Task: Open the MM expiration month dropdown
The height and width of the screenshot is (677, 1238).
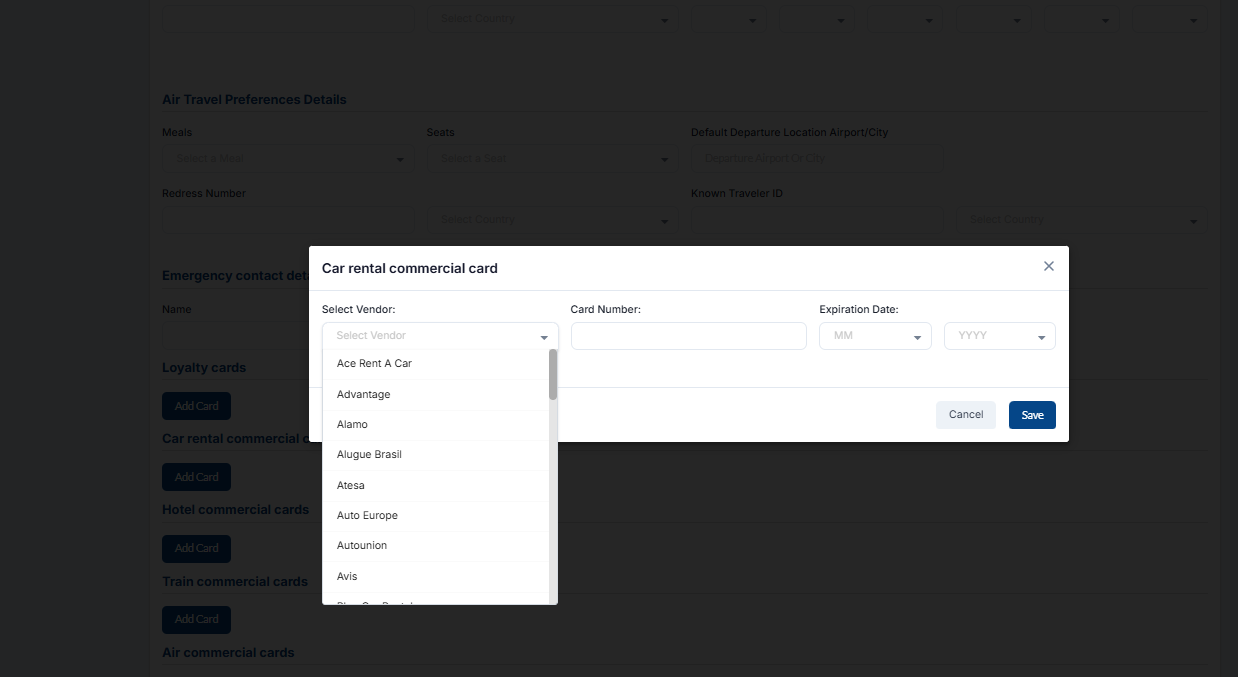Action: 875,336
